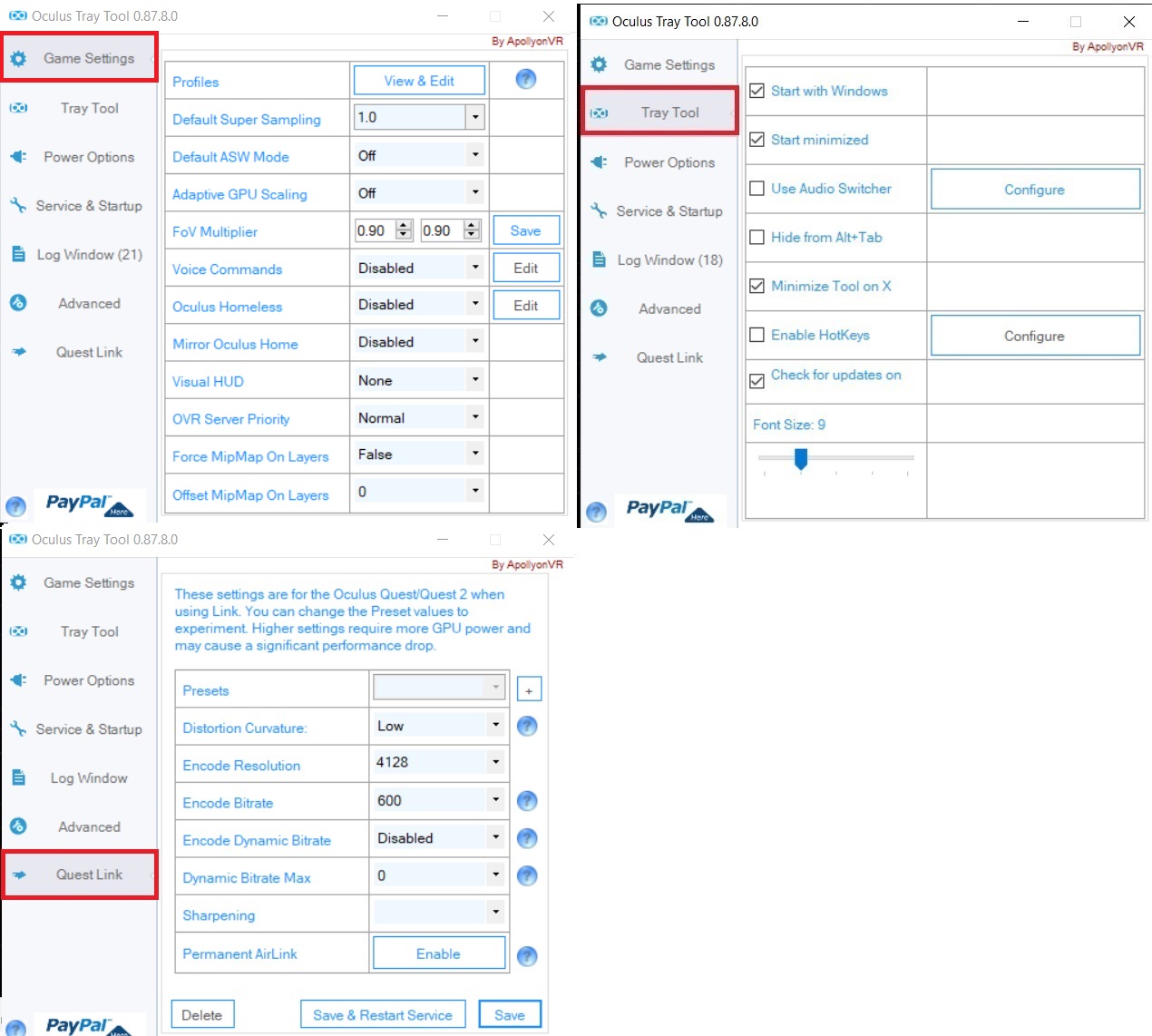
Task: Click the help icon next to Encode Dynamic Bitrate
Action: [x=527, y=839]
